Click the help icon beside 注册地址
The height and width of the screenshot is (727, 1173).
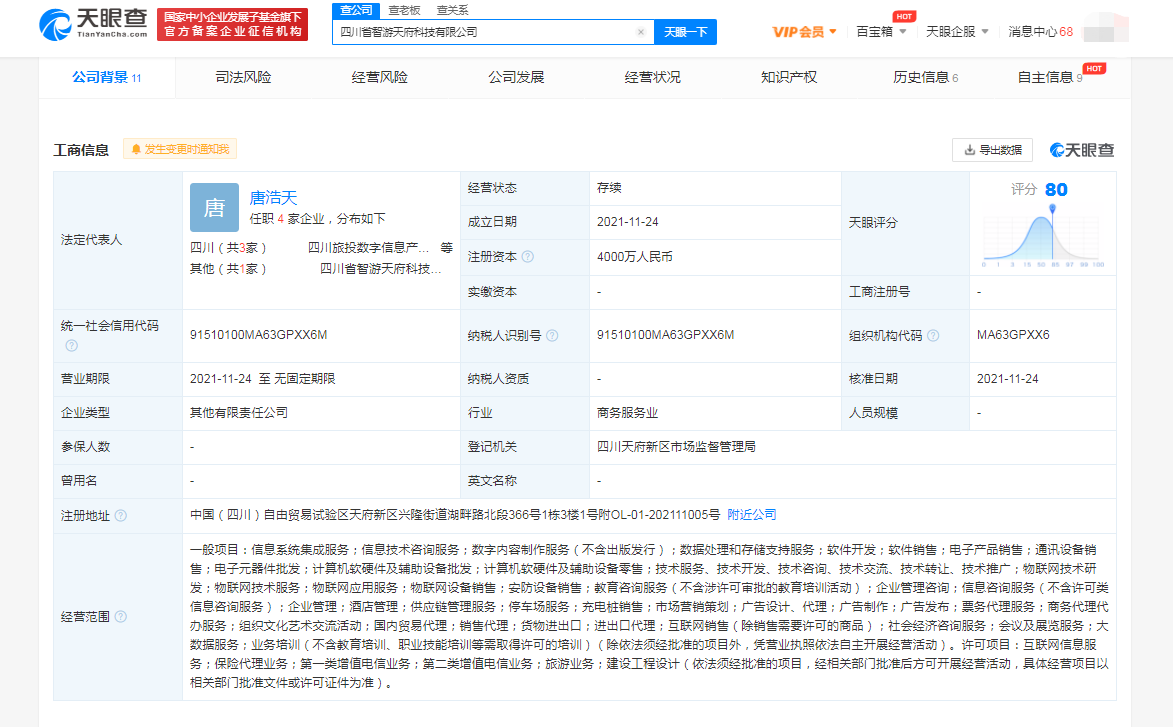[x=121, y=515]
